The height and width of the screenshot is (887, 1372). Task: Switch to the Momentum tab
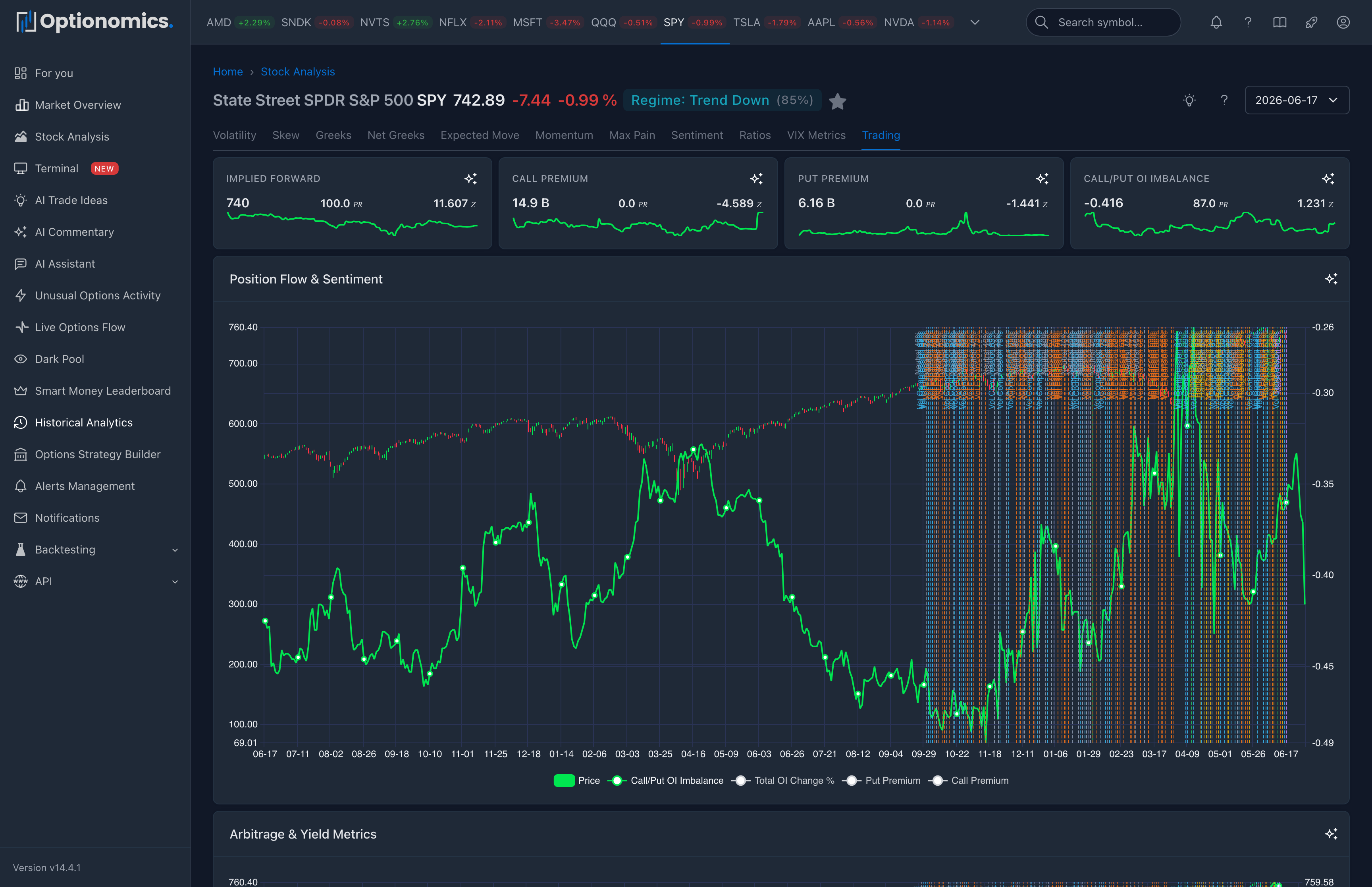tap(564, 135)
